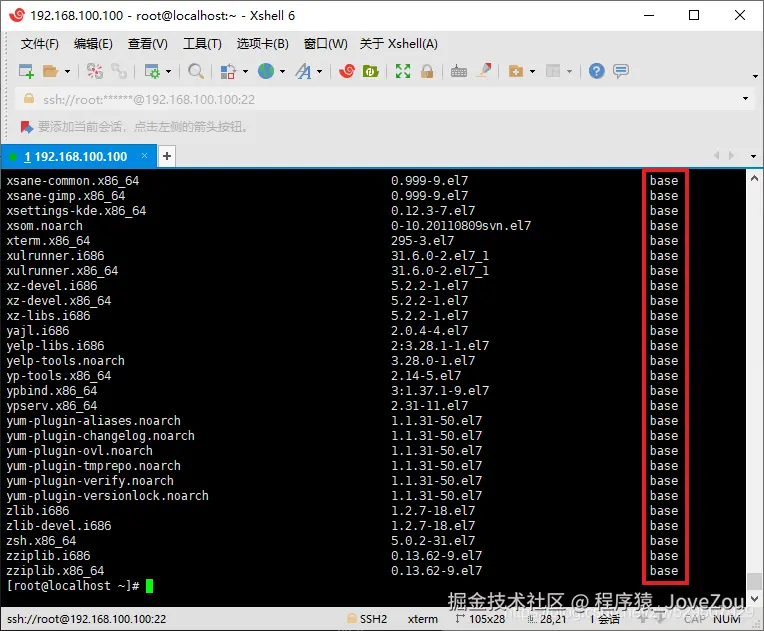Viewport: 764px width, 631px height.
Task: Expand the toolbar overflow options arrow
Action: pyautogui.click(x=755, y=76)
